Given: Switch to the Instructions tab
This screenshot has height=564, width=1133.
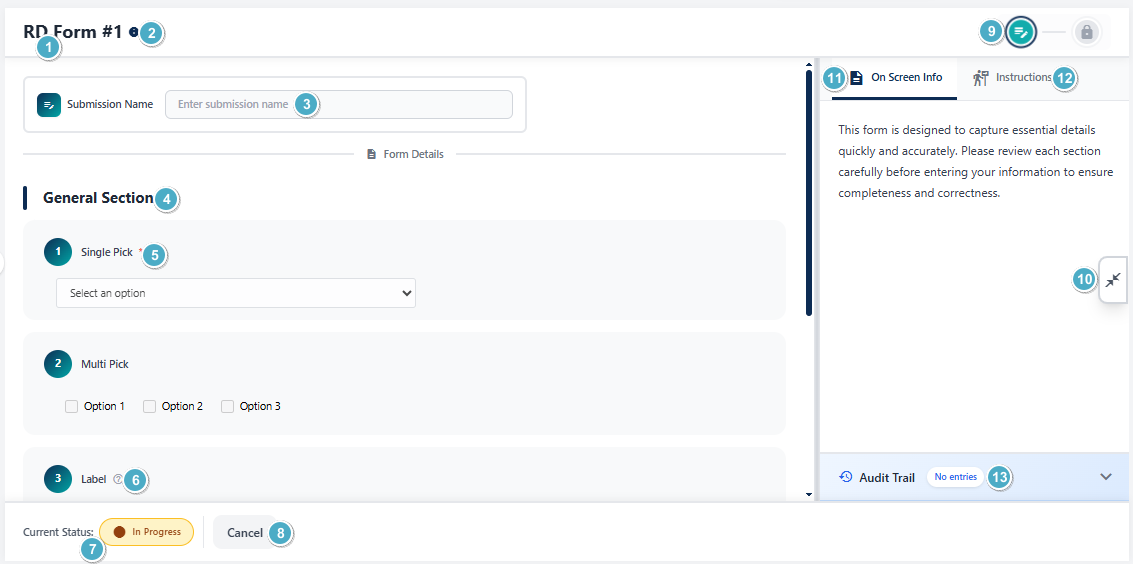Looking at the screenshot, I should (x=1012, y=77).
